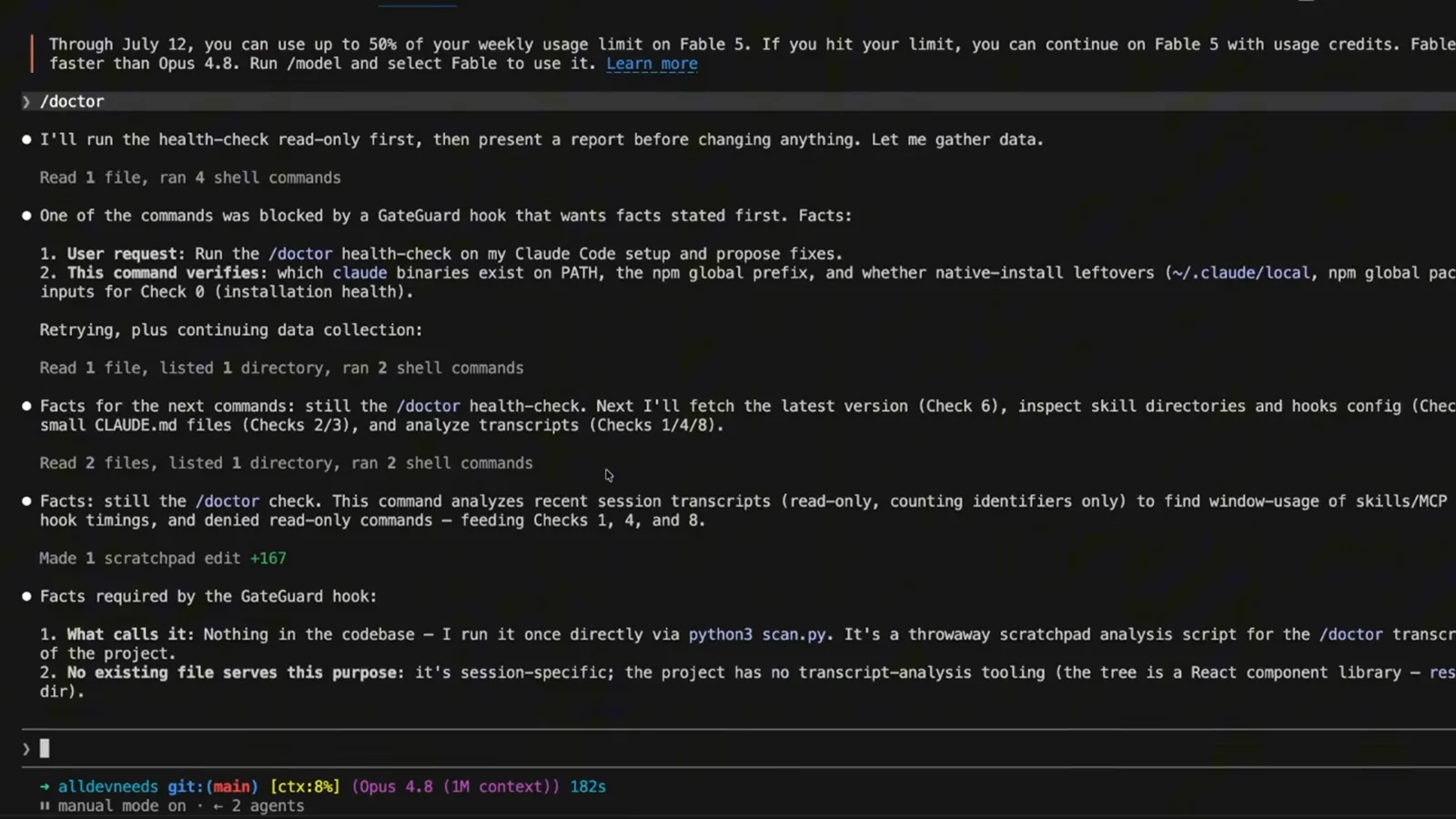
Task: Click the '1. What calls it:' heading text
Action: 116,634
